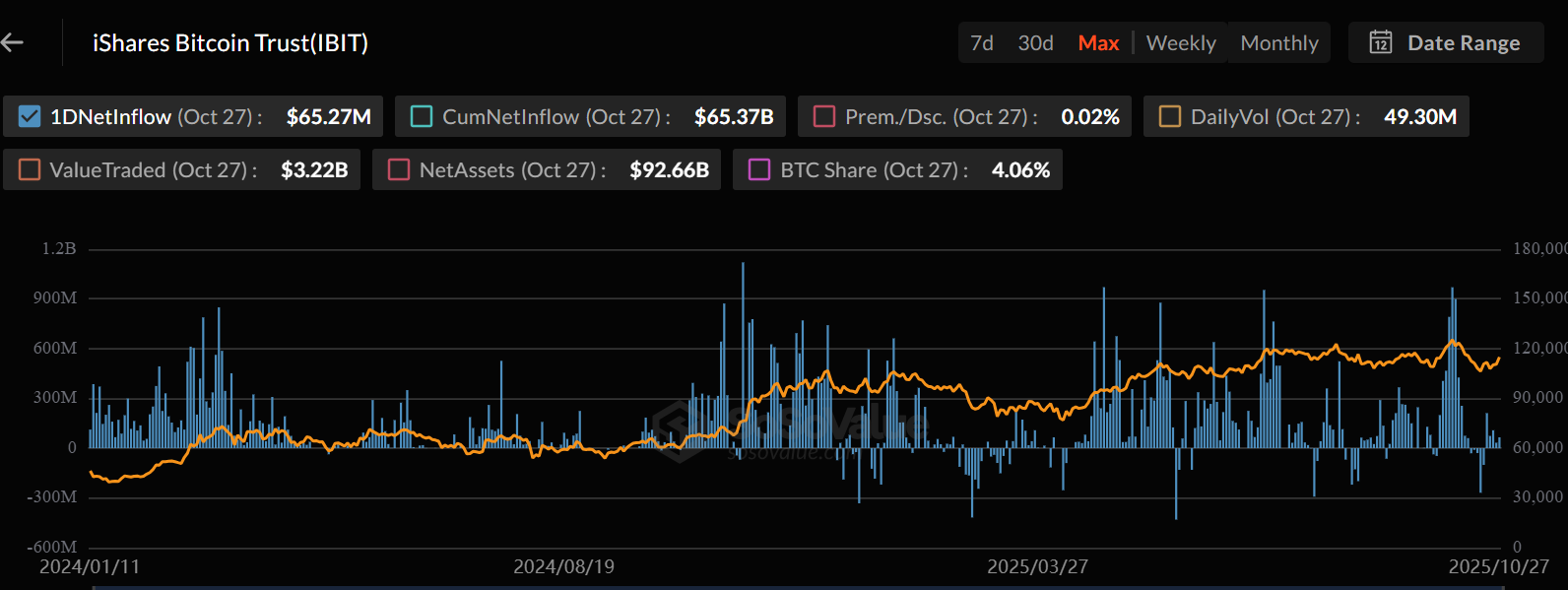
Task: Uncheck the 1DNetInflow checkbox
Action: point(30,117)
